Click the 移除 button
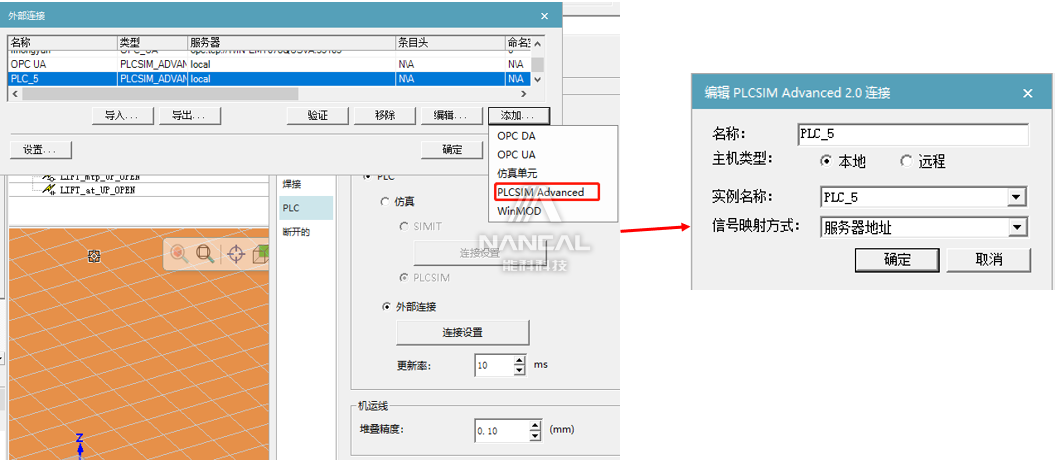This screenshot has height=464, width=1058. click(385, 115)
